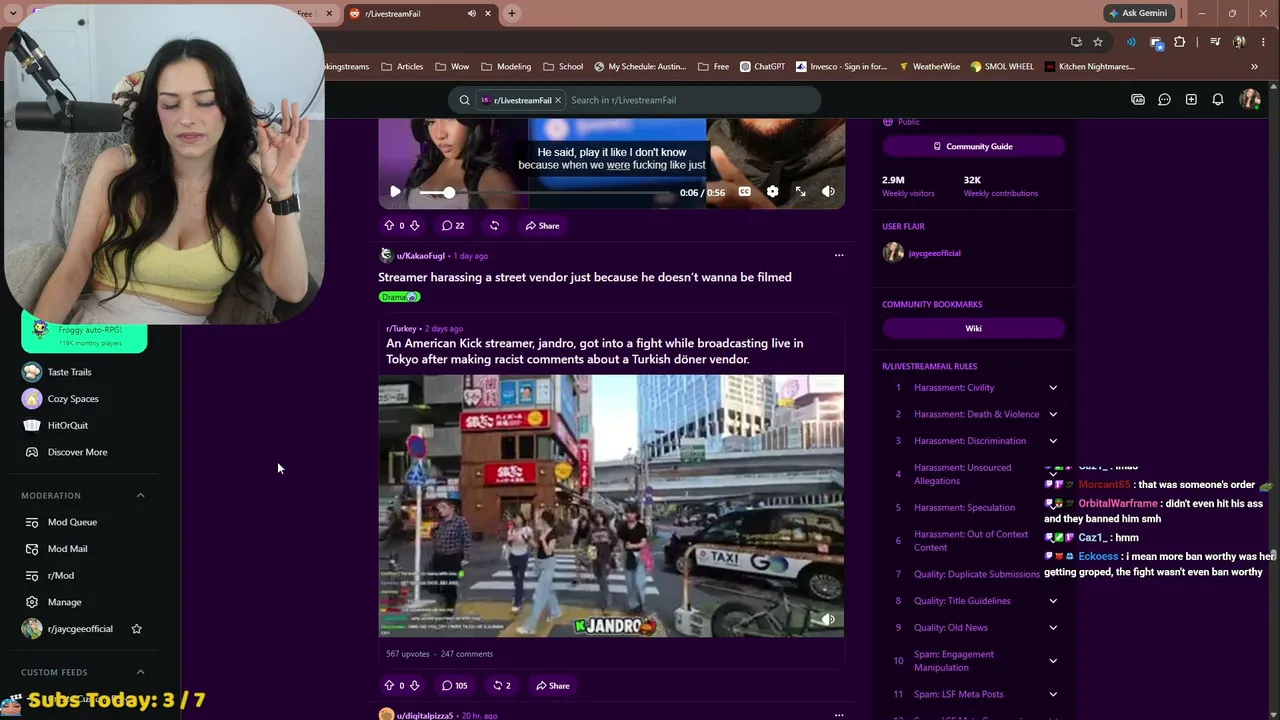Open u/KakaoFugl's profile
Image resolution: width=1280 pixels, height=720 pixels.
420,256
